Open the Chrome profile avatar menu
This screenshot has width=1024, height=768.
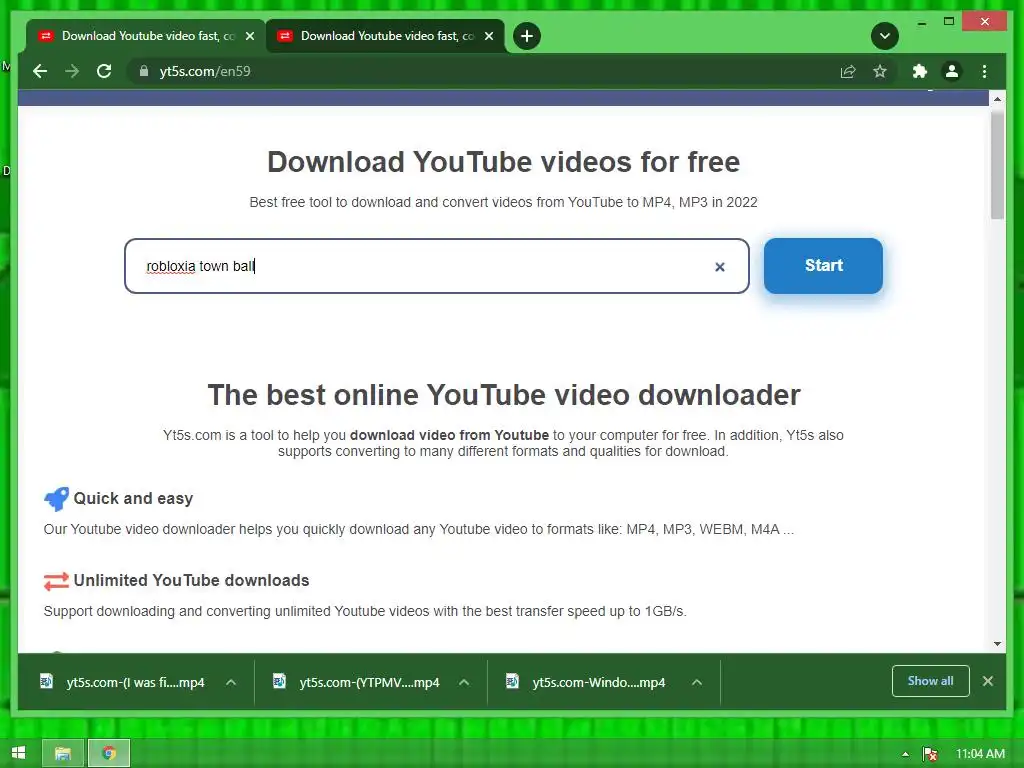click(x=952, y=71)
